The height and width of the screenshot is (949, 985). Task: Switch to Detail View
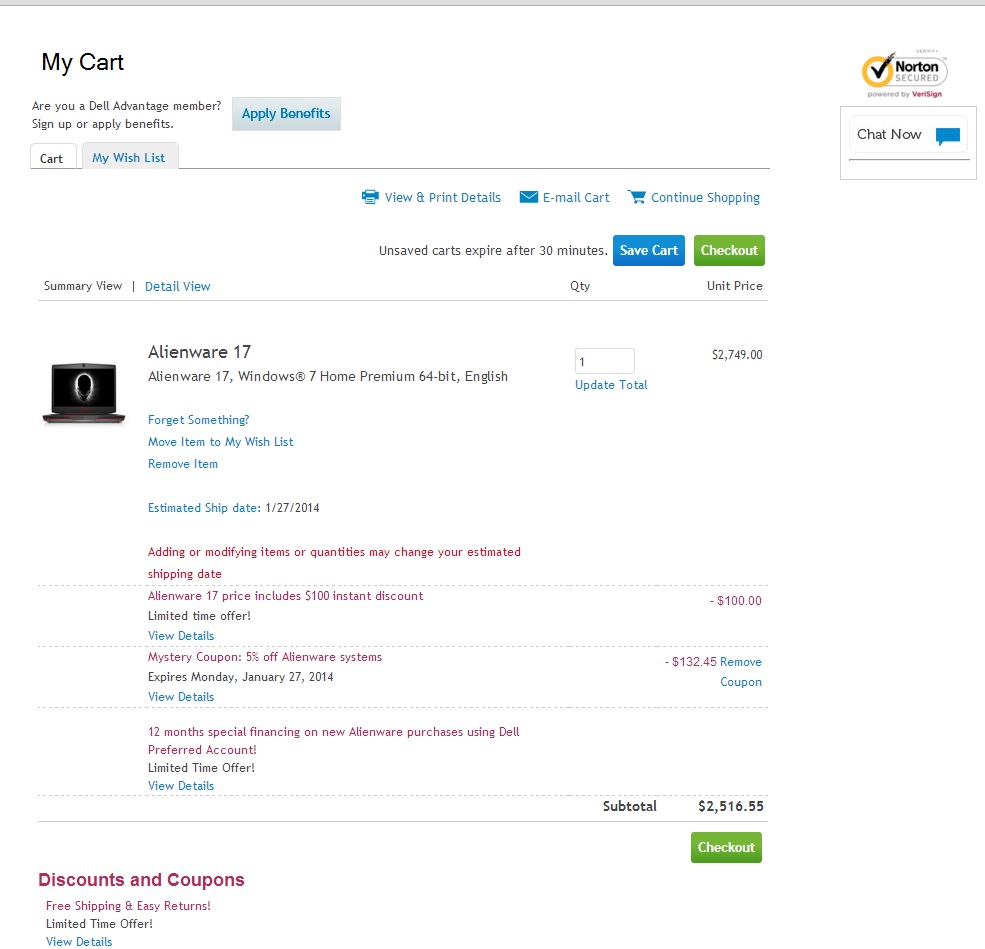click(x=178, y=286)
